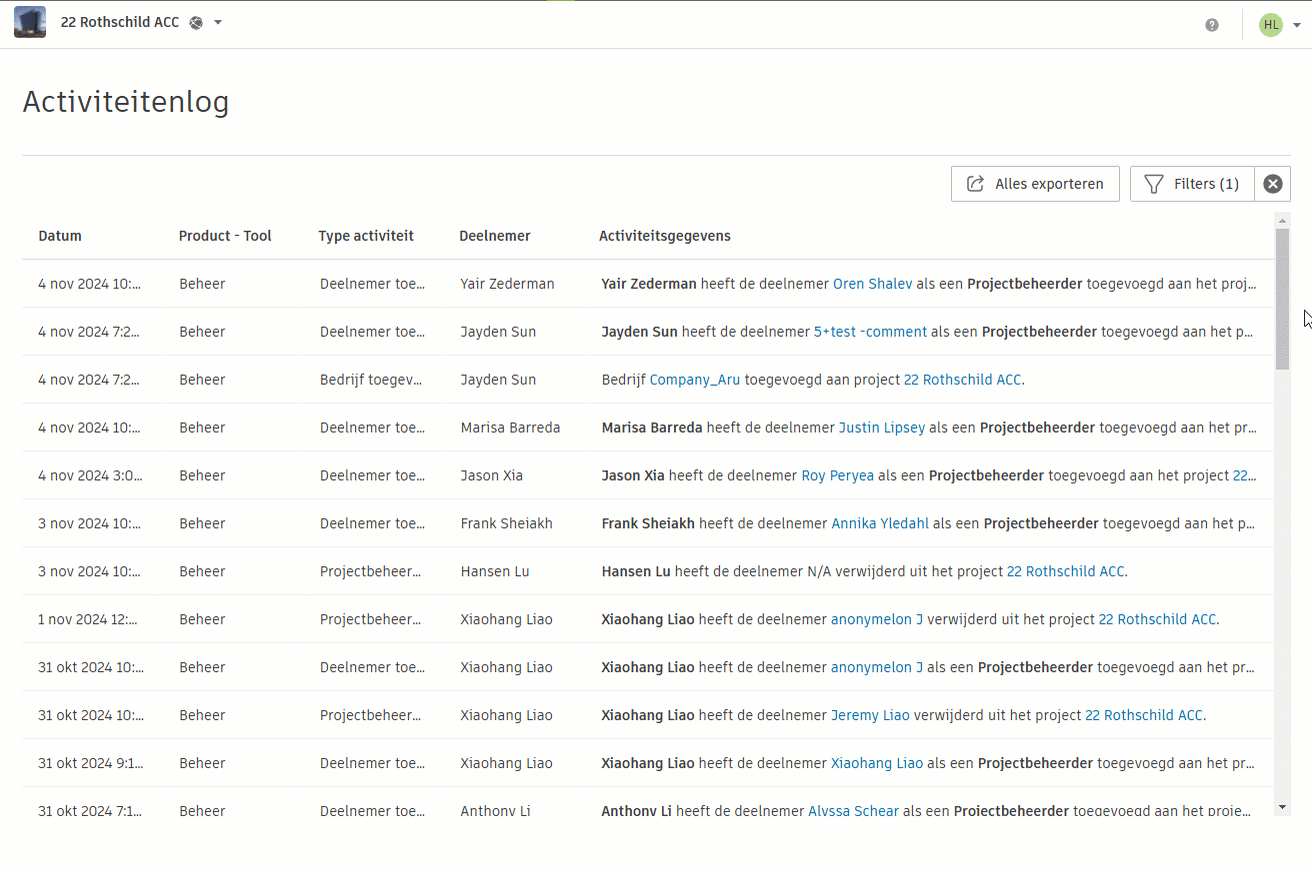The image size is (1312, 871).
Task: Click the Deelnemer column header
Action: (x=495, y=236)
